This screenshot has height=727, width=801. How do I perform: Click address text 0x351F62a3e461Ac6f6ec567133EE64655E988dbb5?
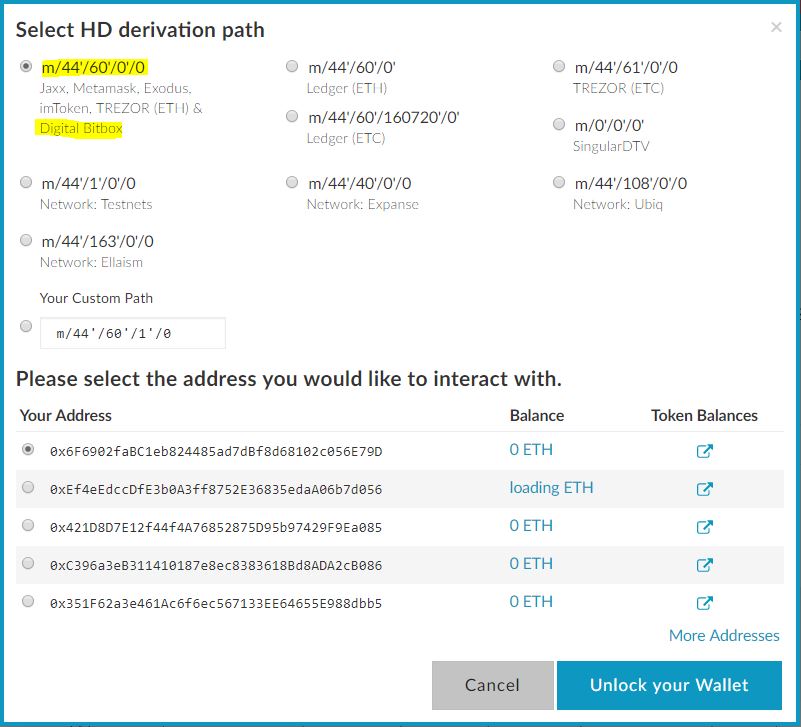tap(216, 603)
